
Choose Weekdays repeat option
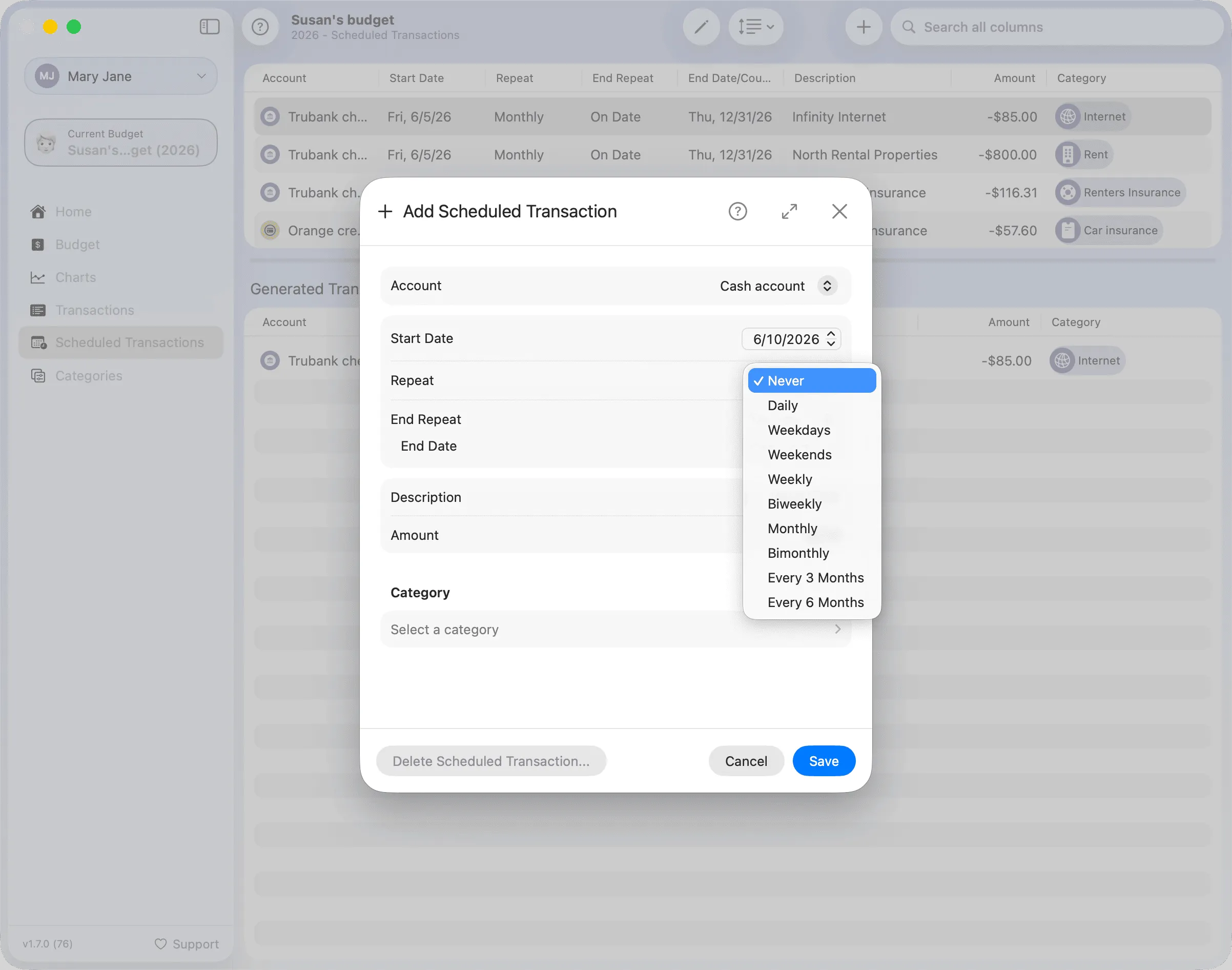[x=812, y=430]
